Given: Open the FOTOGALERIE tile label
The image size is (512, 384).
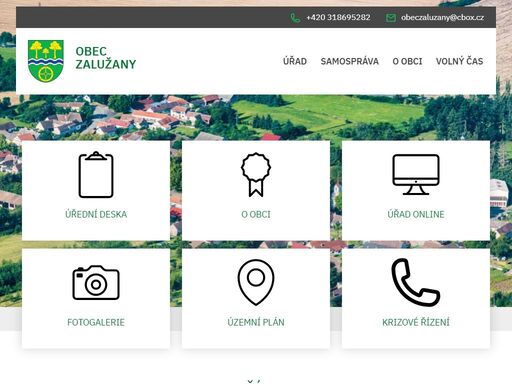Looking at the screenshot, I should tap(96, 322).
